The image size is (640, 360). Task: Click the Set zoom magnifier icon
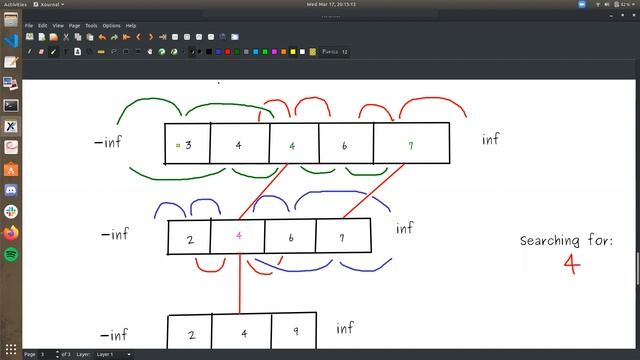click(222, 37)
